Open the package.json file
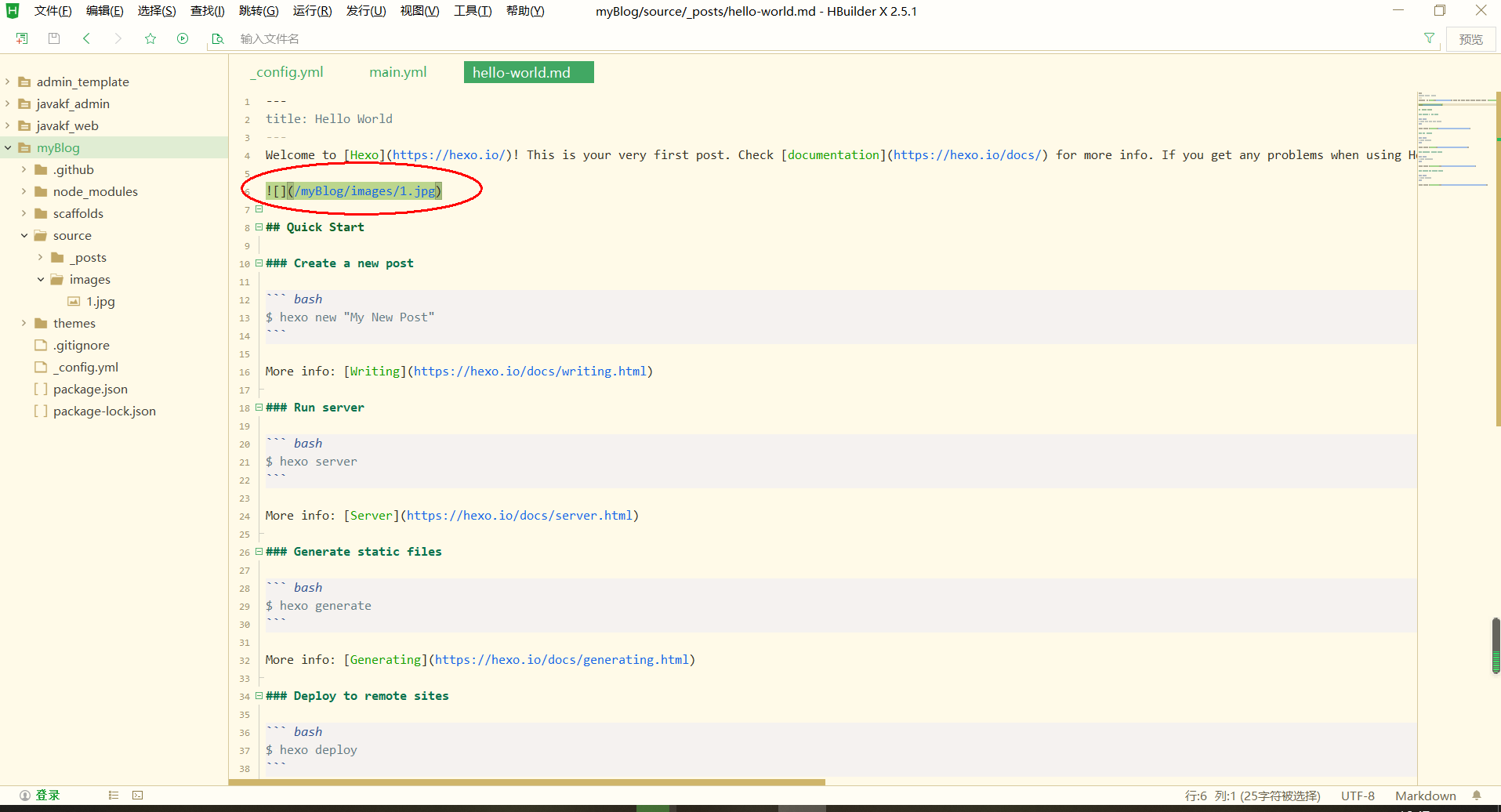1501x812 pixels. pos(90,389)
